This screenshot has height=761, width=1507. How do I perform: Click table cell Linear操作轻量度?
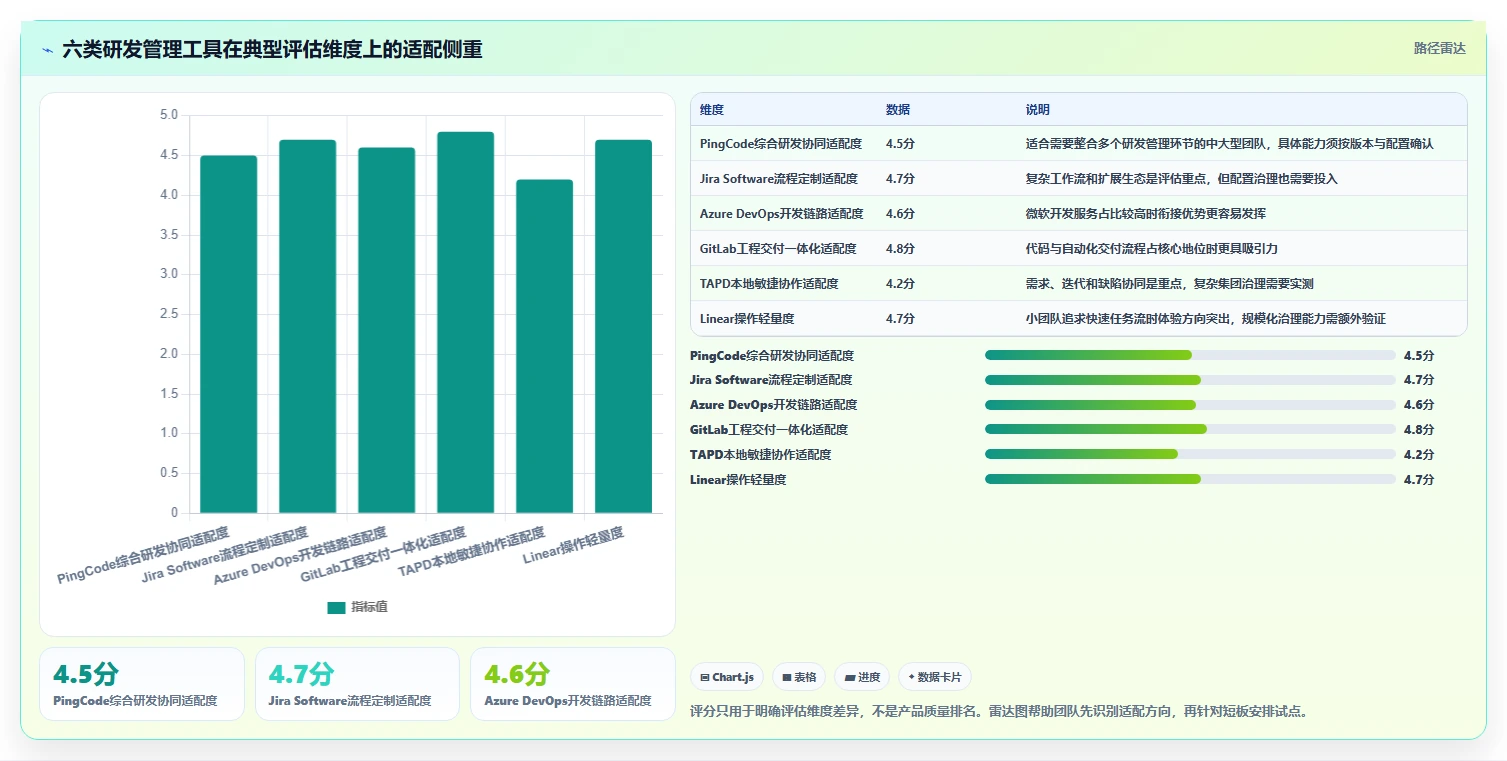click(748, 319)
